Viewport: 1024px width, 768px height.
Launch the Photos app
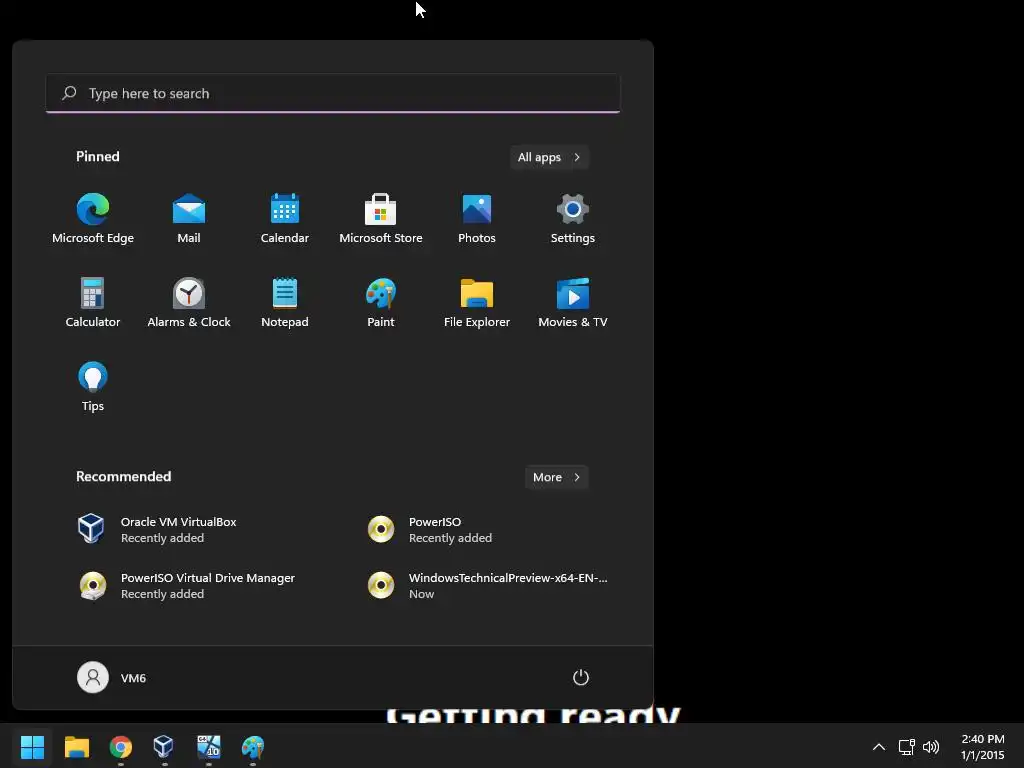pos(477,219)
